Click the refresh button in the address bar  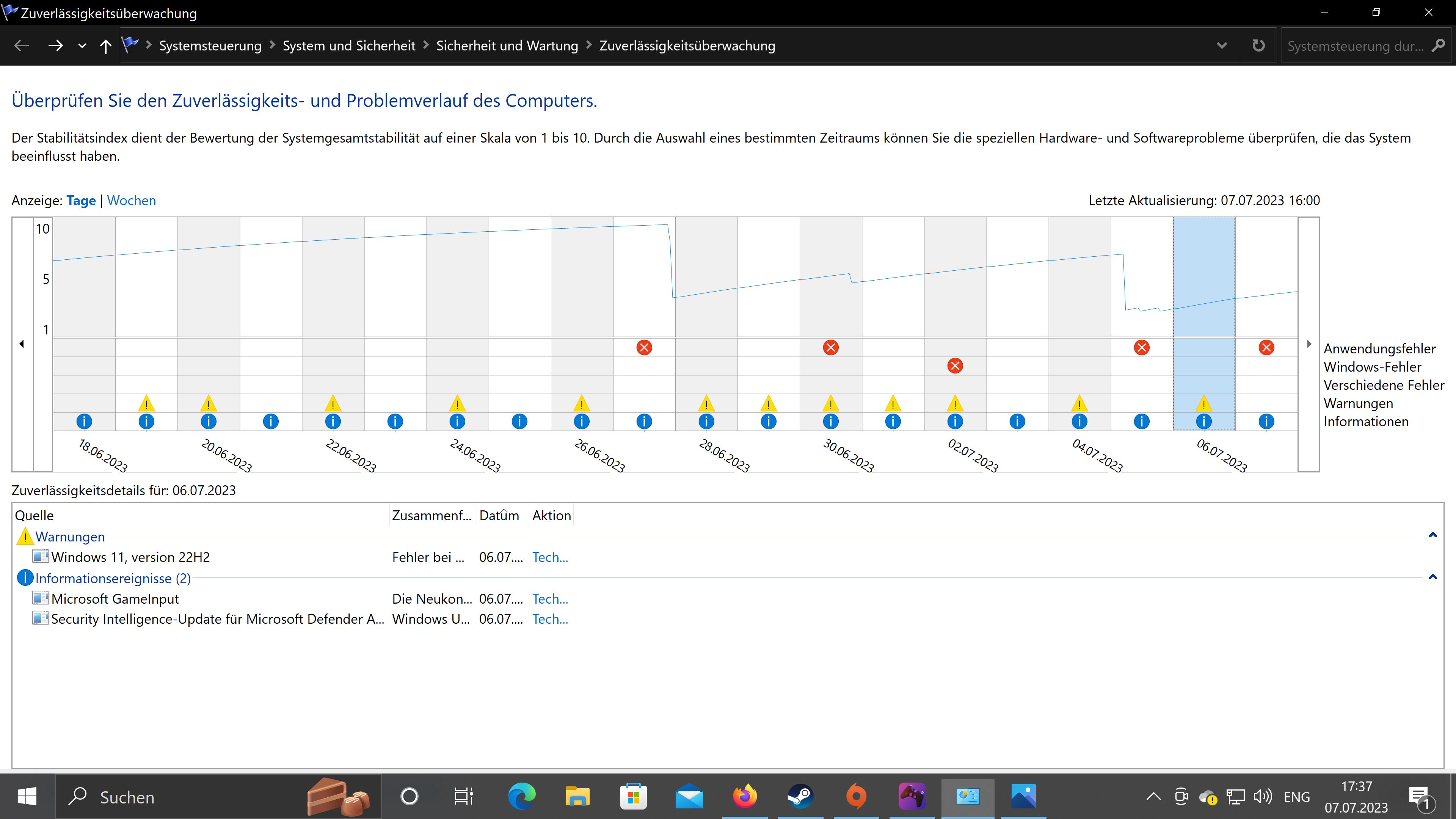coord(1258,46)
